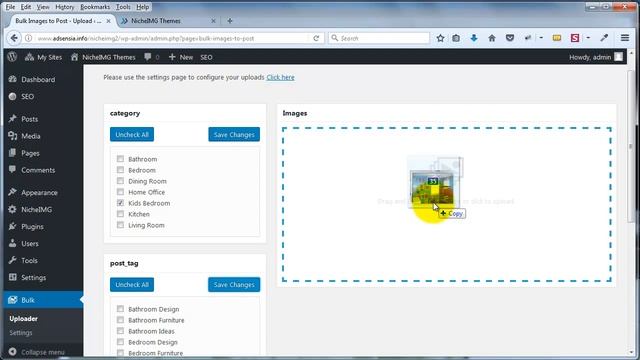The height and width of the screenshot is (360, 640).
Task: Click in the browser Search field
Action: pos(379,38)
